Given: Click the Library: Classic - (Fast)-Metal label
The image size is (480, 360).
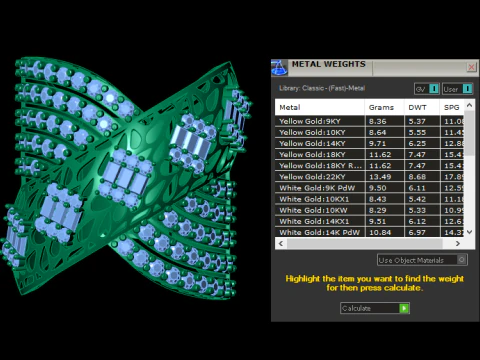Looking at the screenshot, I should point(322,88).
